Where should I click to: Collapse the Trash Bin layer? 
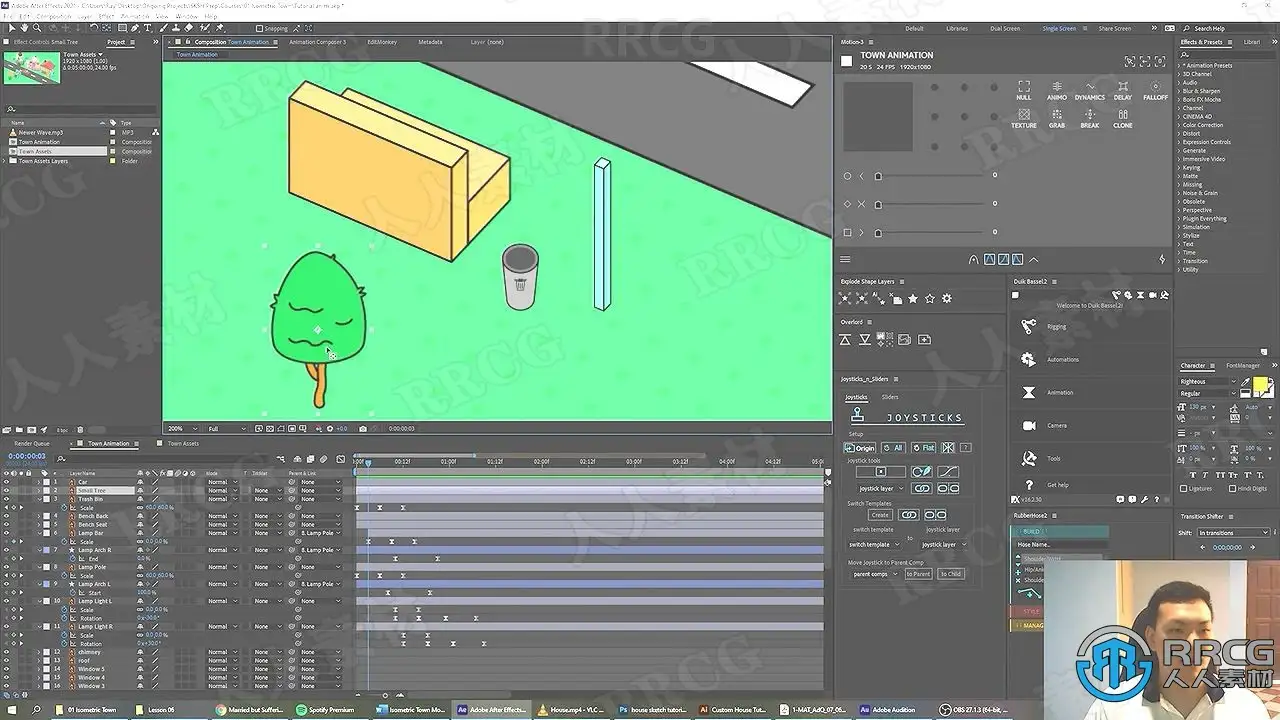(39, 499)
